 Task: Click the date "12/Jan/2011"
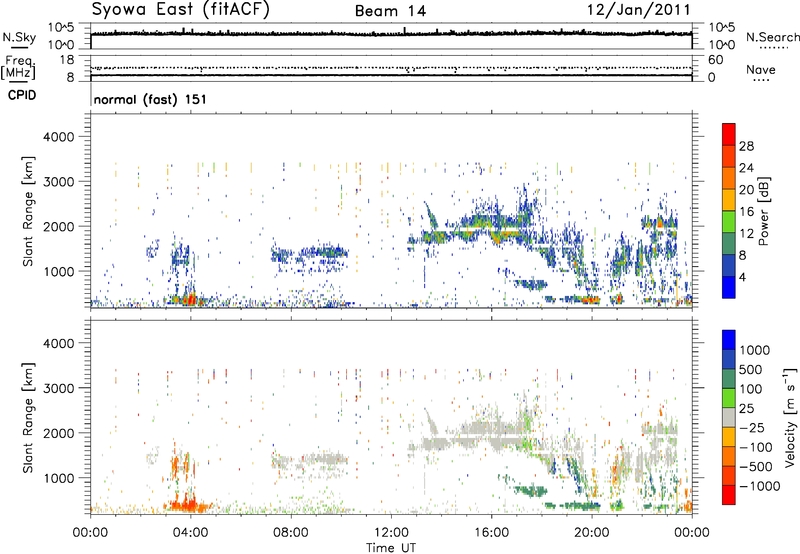click(x=638, y=10)
